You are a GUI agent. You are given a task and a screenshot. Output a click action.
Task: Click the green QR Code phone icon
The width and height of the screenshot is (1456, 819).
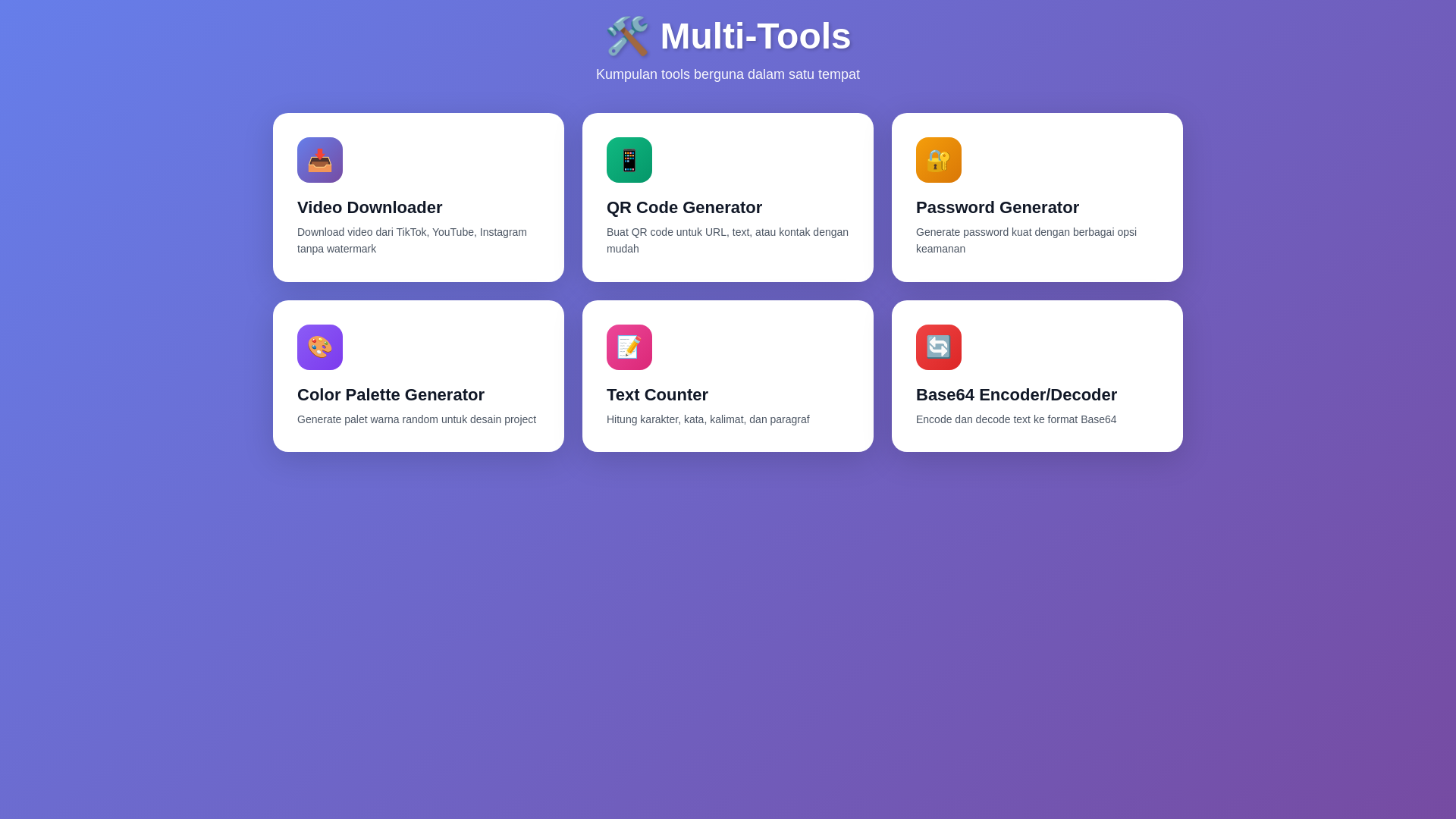tap(629, 160)
